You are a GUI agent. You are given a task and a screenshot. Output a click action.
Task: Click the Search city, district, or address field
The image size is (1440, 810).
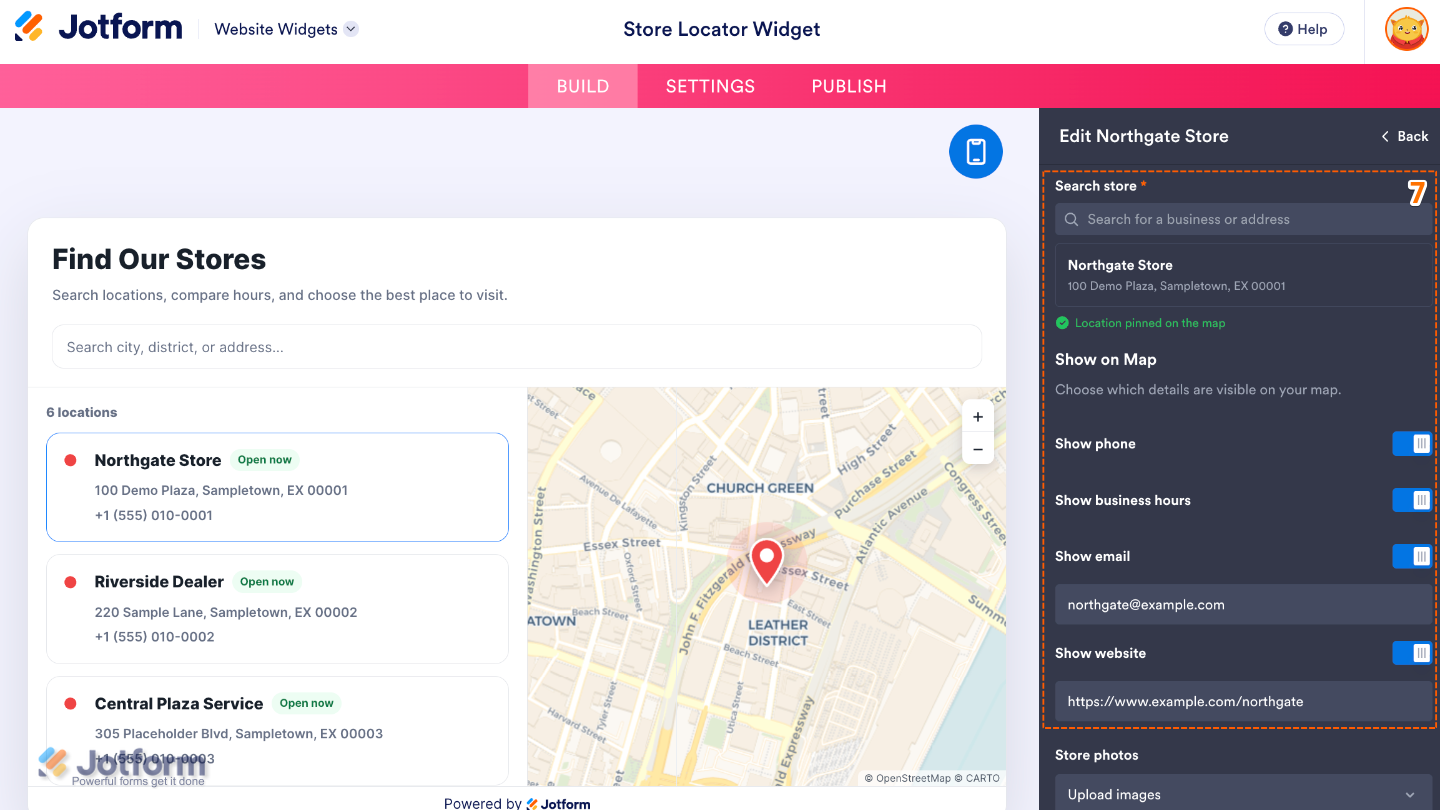(517, 347)
